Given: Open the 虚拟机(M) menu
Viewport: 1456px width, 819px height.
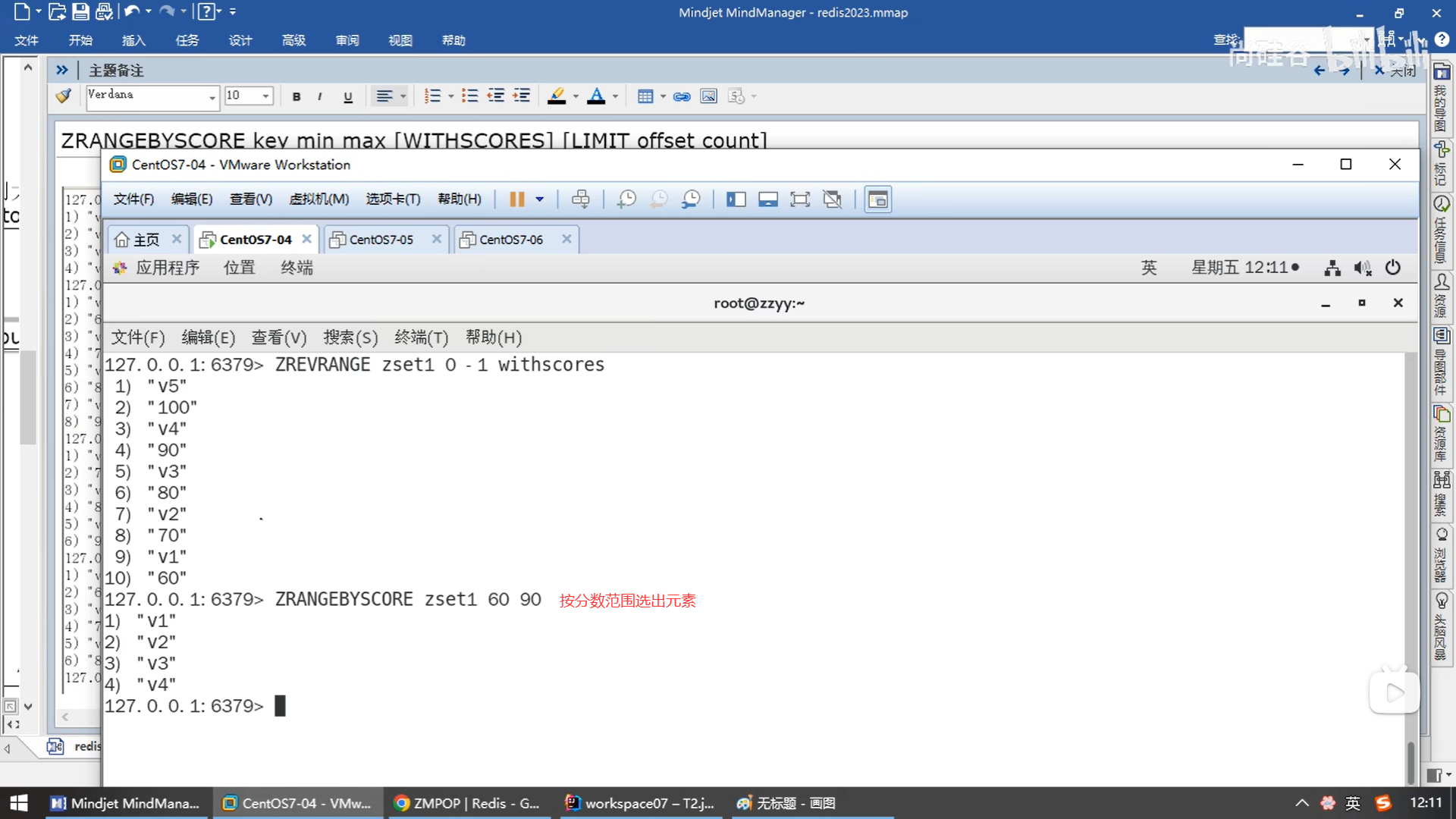Looking at the screenshot, I should click(x=319, y=199).
